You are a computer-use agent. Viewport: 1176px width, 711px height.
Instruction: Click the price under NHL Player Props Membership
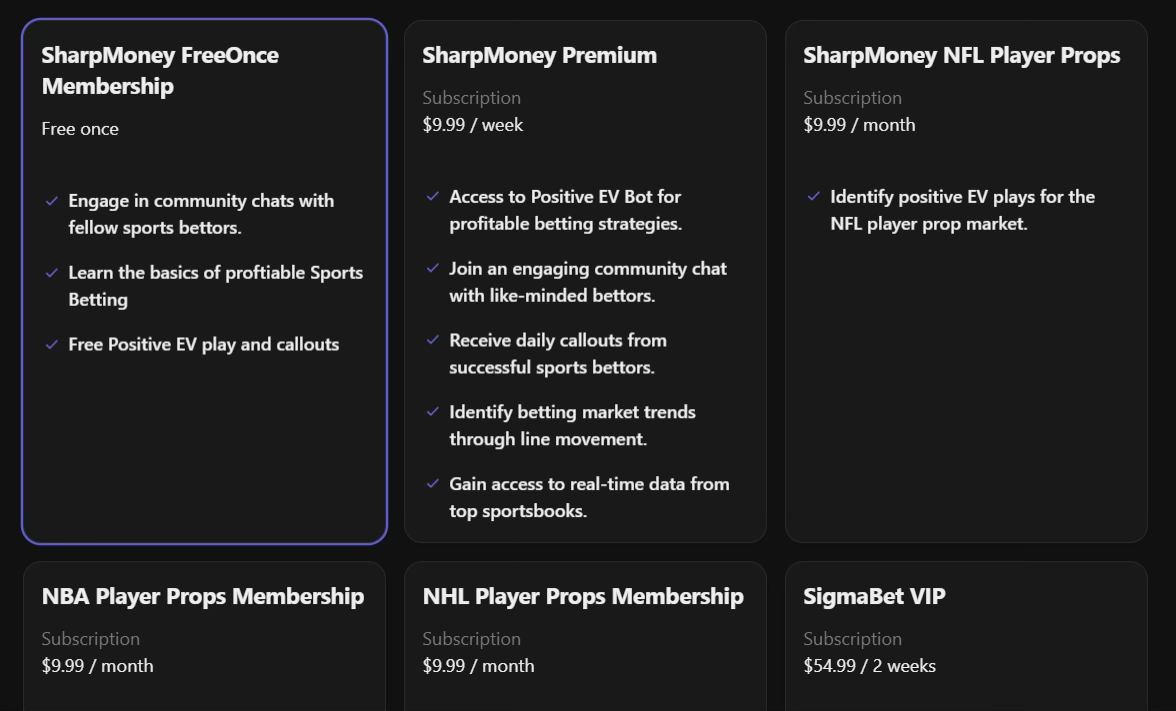coord(478,666)
